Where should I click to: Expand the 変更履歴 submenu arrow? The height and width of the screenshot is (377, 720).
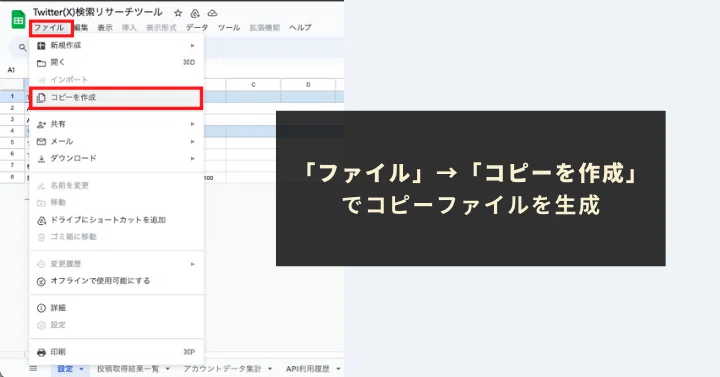(x=192, y=264)
